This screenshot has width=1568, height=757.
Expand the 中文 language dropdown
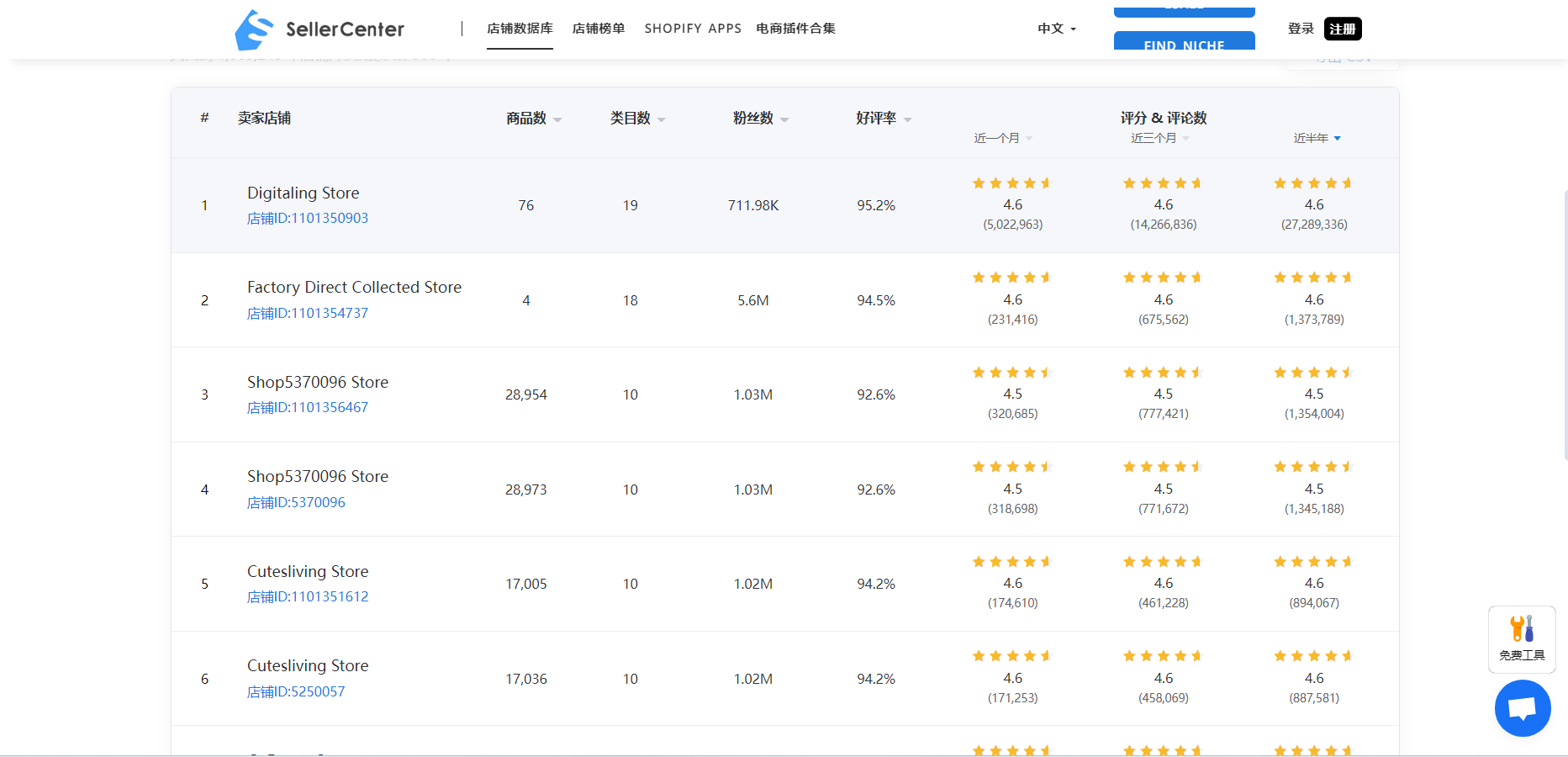(x=1056, y=29)
